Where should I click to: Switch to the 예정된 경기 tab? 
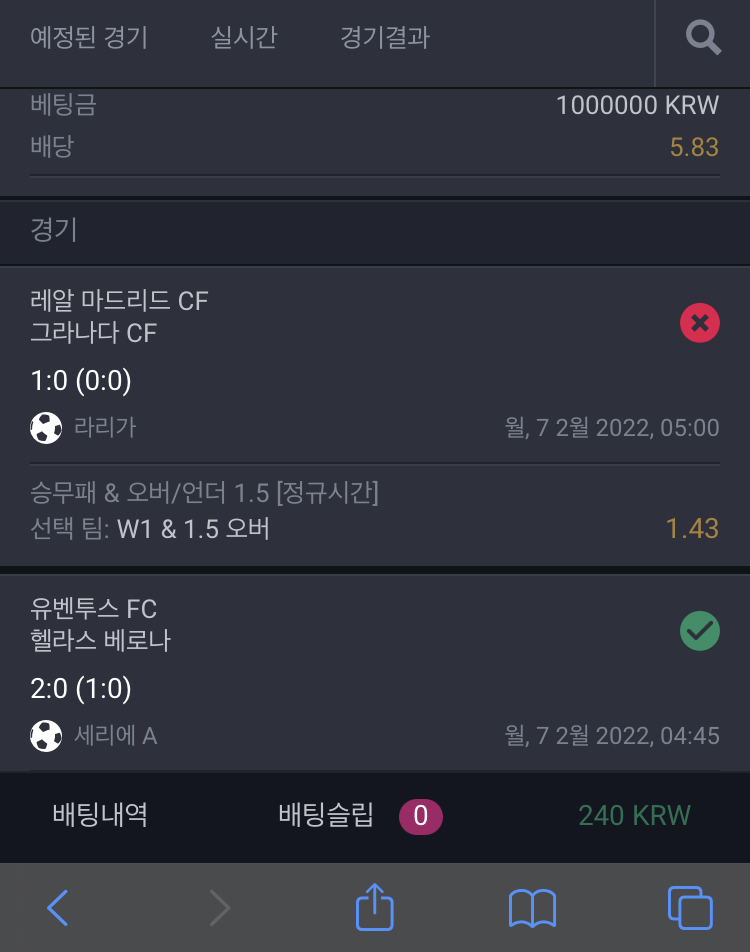pyautogui.click(x=89, y=38)
